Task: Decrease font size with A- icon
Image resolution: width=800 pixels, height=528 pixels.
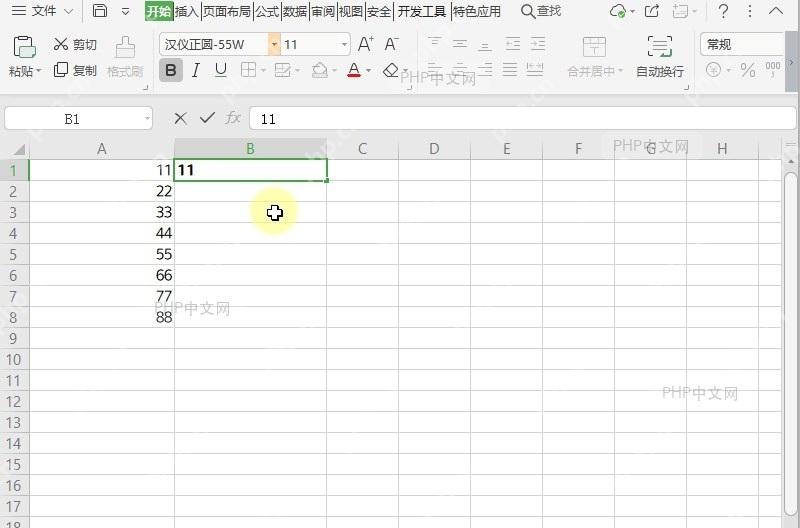Action: coord(391,44)
